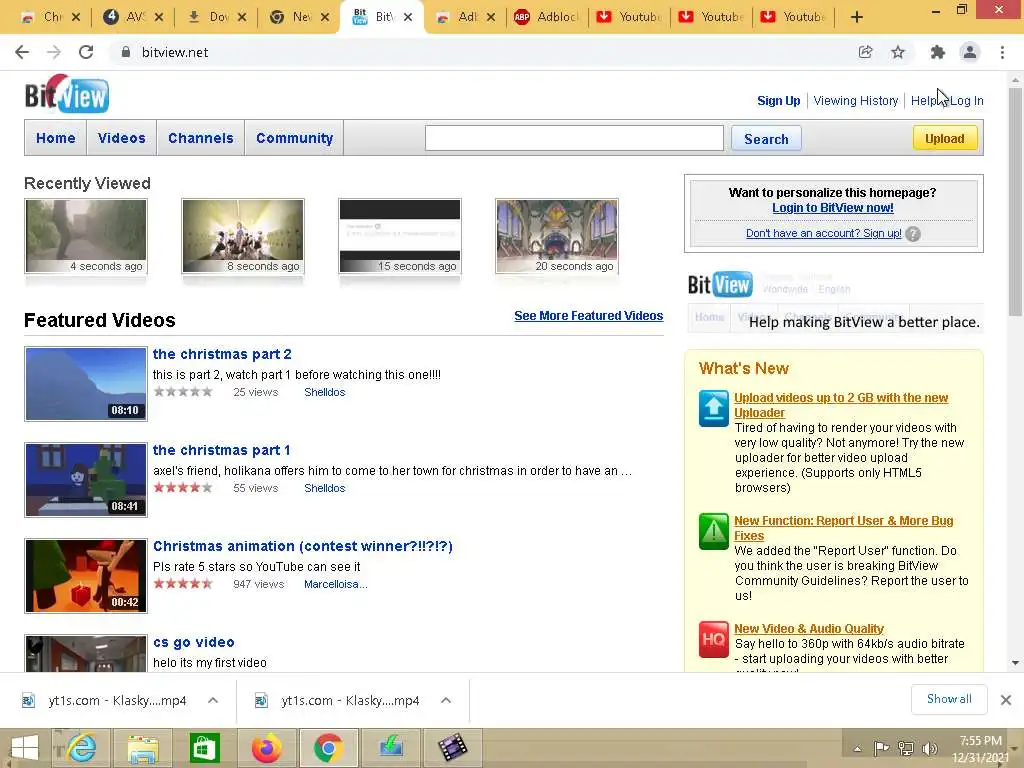Open Christmas animation contest winner video
Image resolution: width=1024 pixels, height=768 pixels.
point(302,547)
